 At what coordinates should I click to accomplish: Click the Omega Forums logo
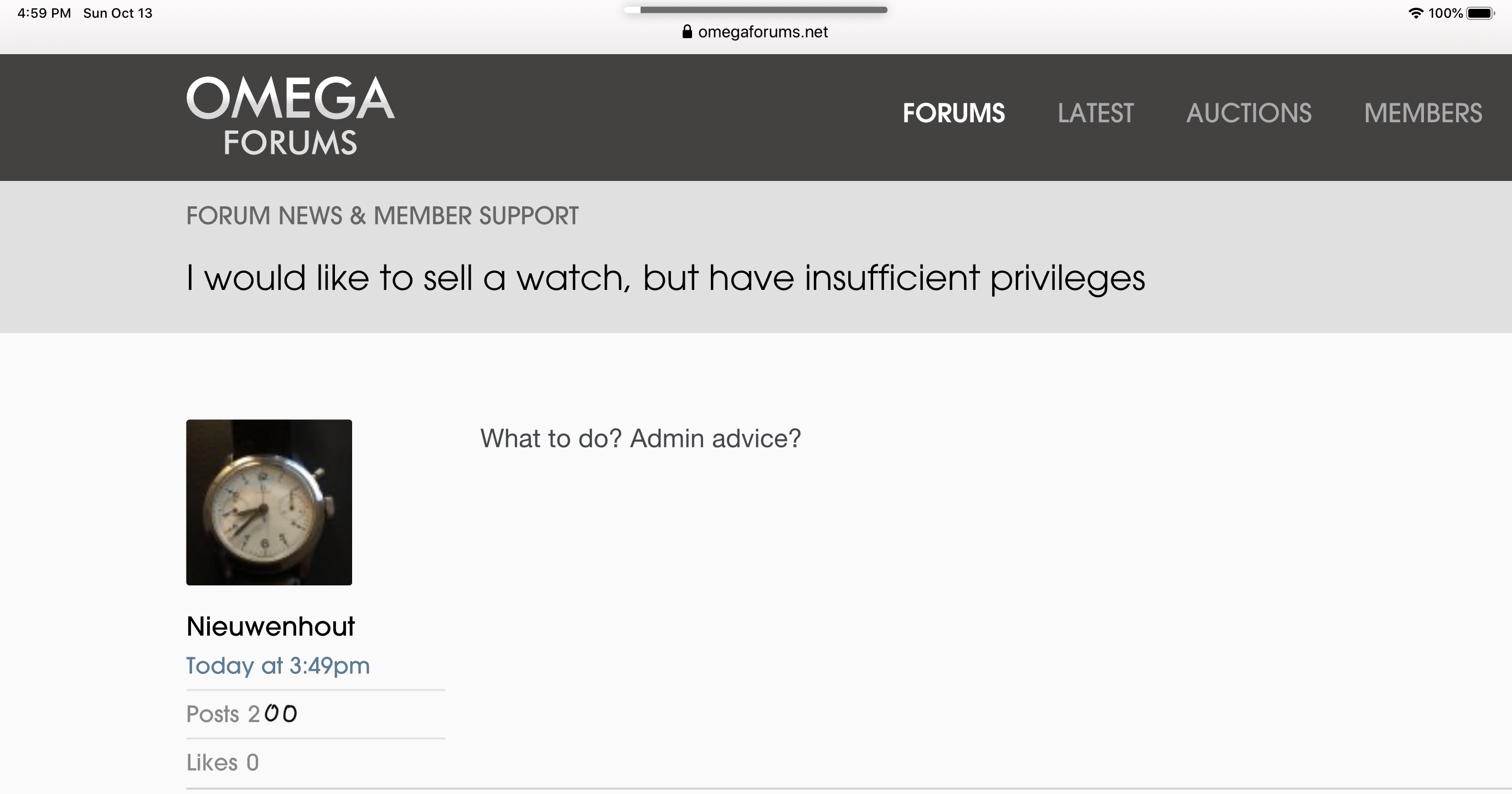point(291,116)
